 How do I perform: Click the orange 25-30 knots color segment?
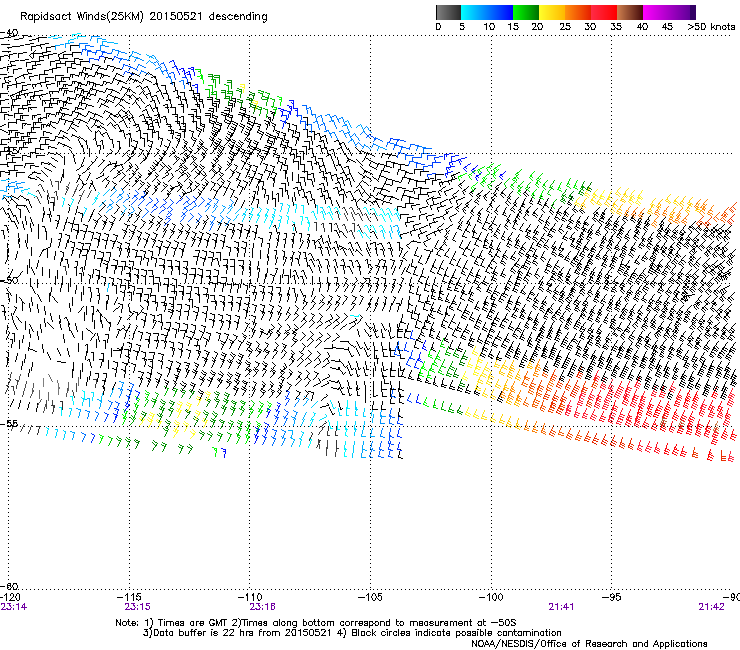[x=578, y=12]
